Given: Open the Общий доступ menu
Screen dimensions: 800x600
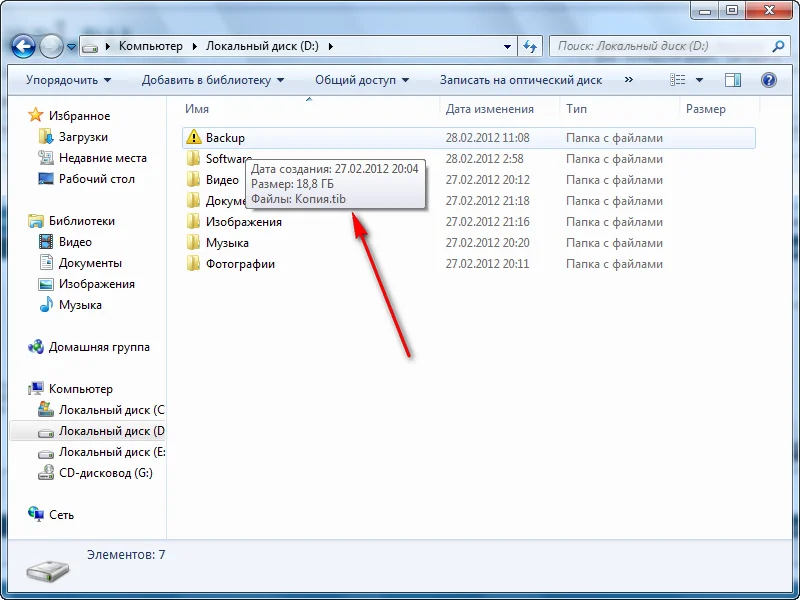Looking at the screenshot, I should coord(362,80).
